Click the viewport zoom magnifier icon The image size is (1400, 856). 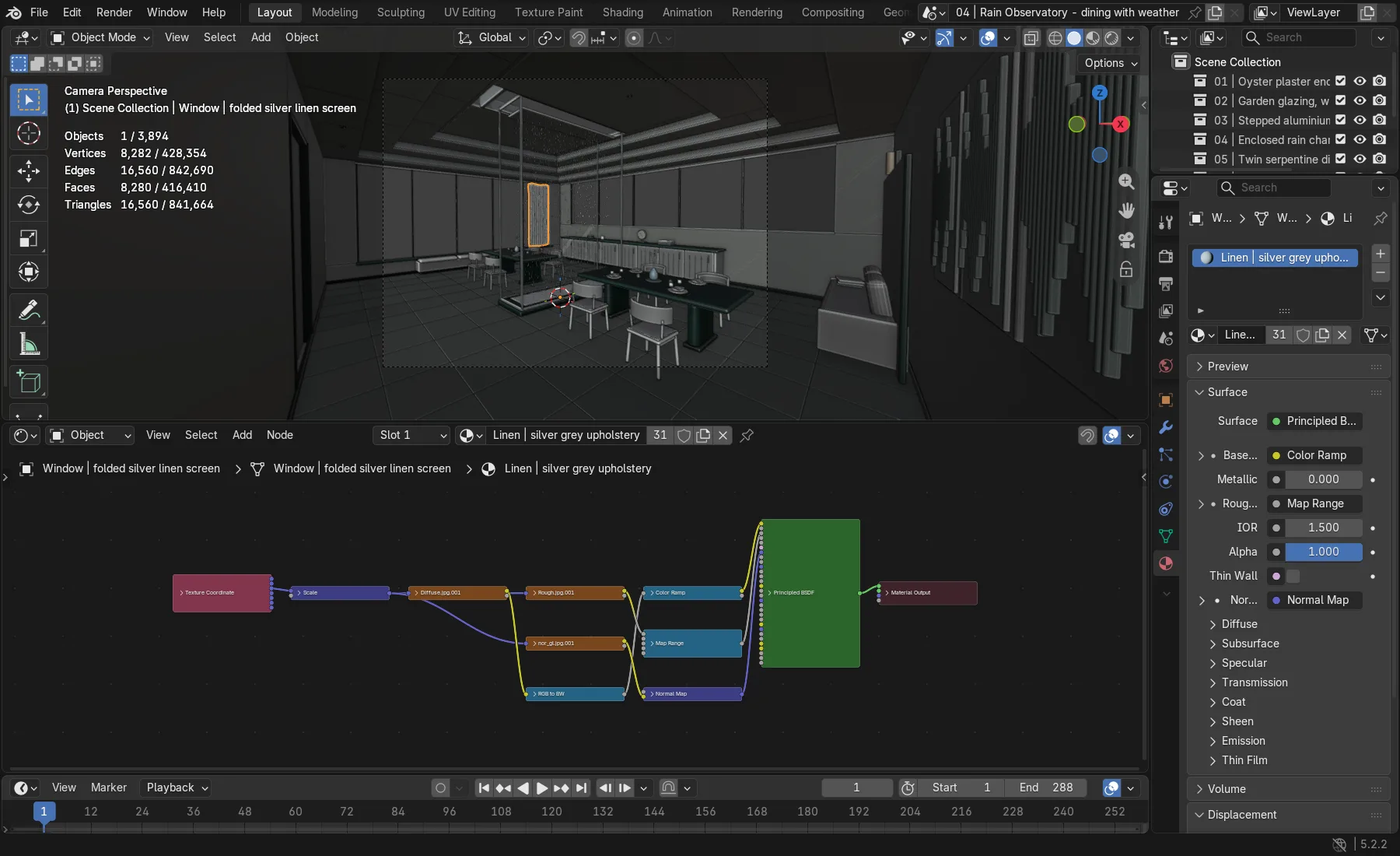coord(1125,181)
